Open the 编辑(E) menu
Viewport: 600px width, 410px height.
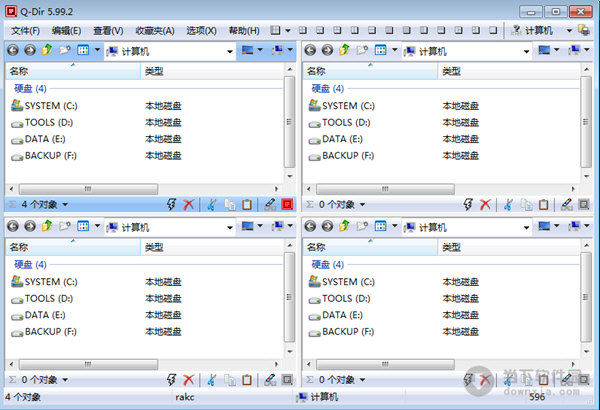tap(66, 31)
